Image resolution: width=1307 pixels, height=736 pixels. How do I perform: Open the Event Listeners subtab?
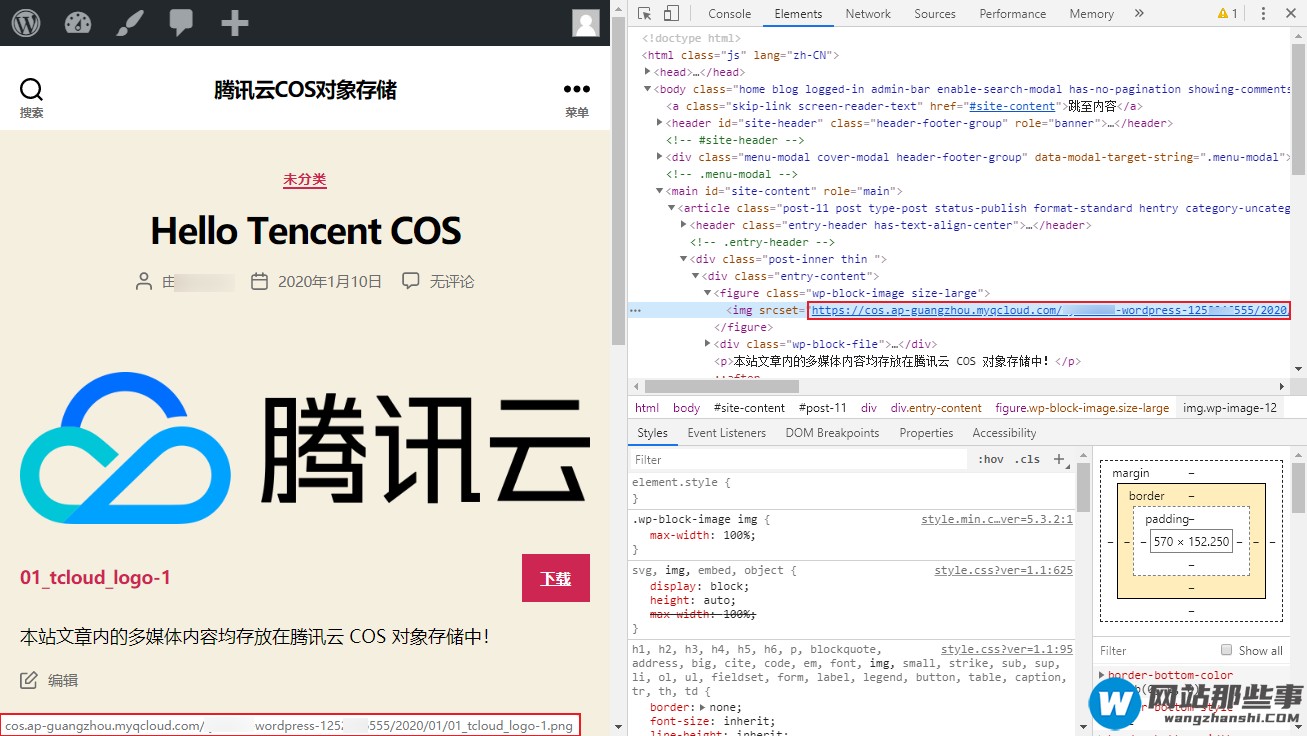coord(726,433)
